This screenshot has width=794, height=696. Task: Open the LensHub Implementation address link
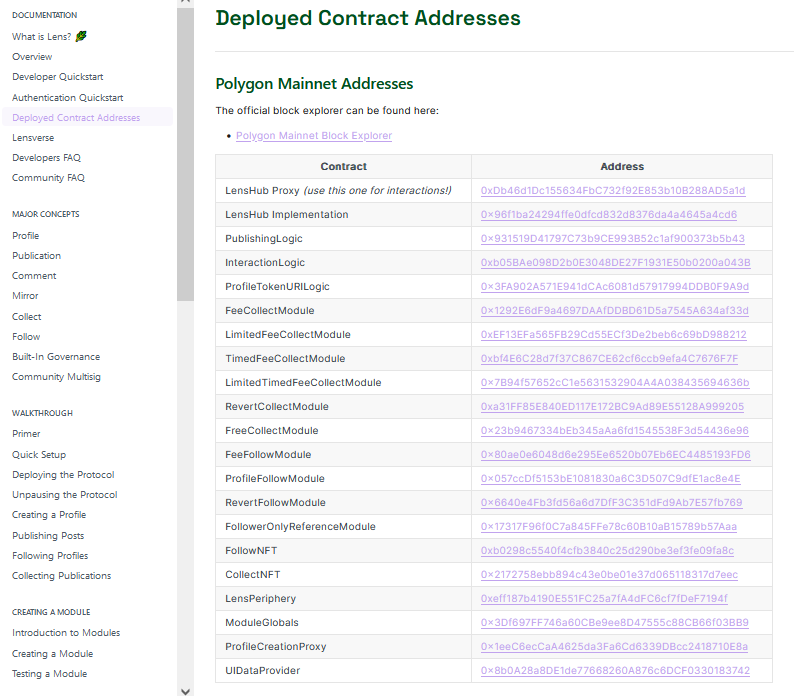click(608, 215)
